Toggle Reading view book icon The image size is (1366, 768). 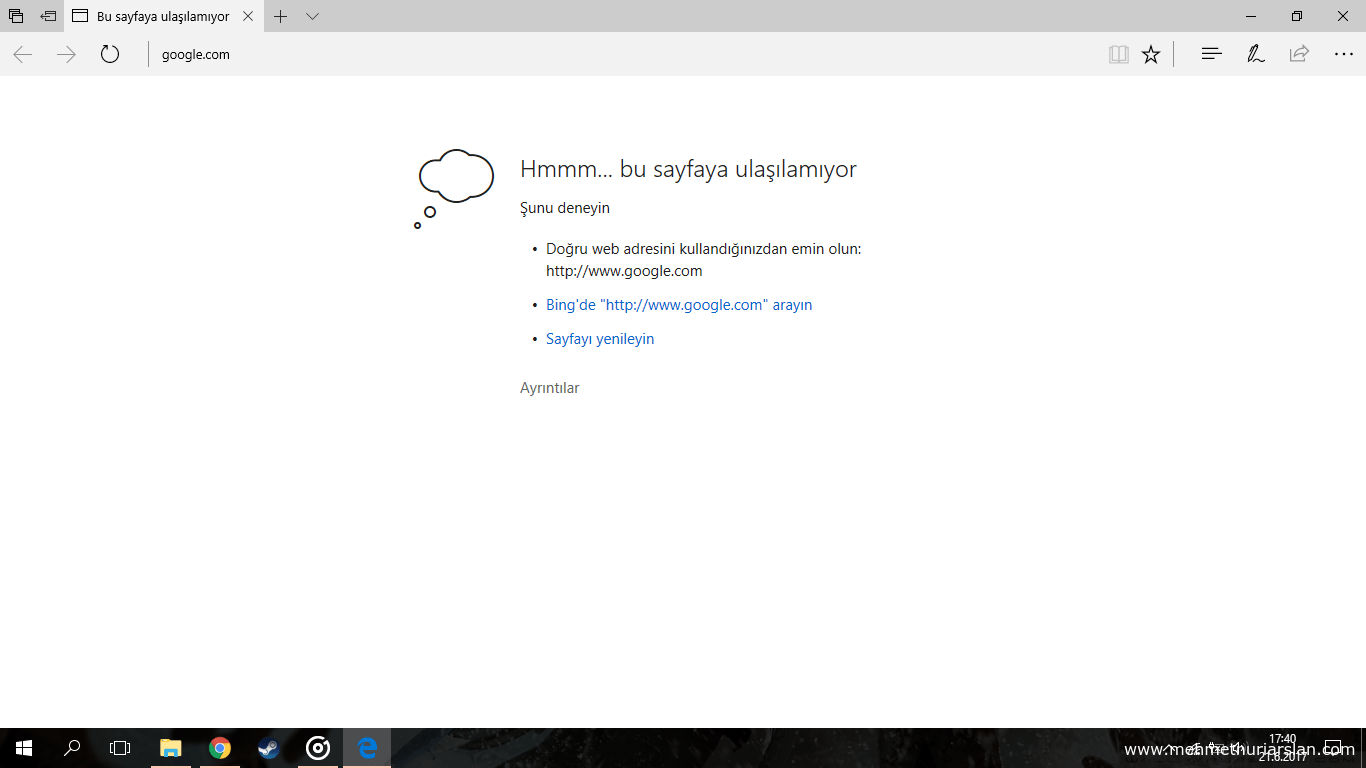pos(1119,54)
